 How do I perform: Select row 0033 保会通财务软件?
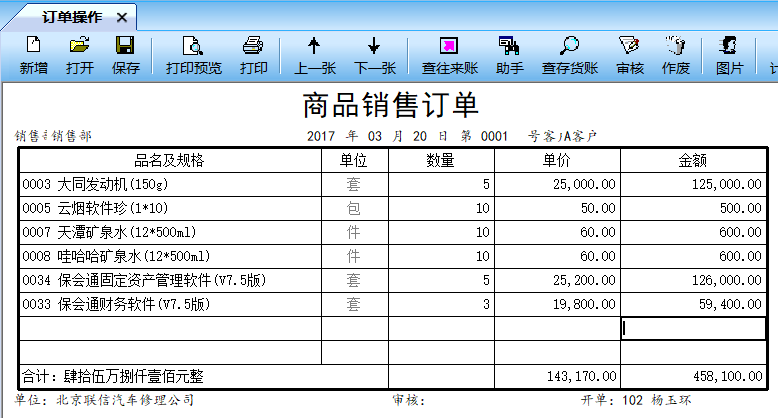pyautogui.click(x=170, y=304)
